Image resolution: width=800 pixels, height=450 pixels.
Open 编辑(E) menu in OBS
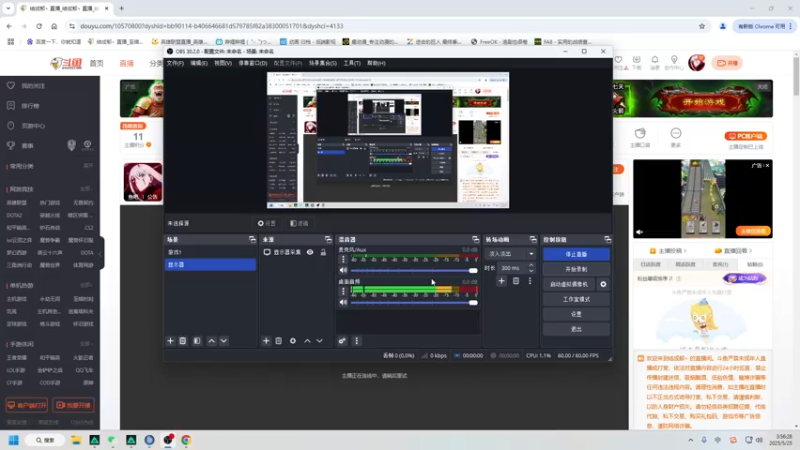tap(199, 63)
